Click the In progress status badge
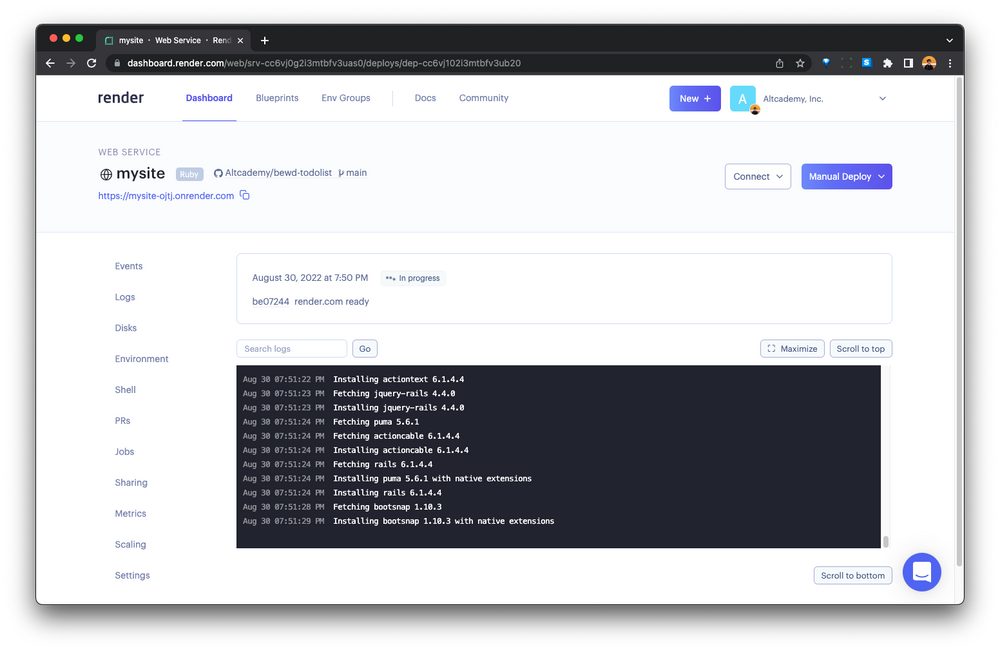This screenshot has width=1000, height=652. (413, 278)
